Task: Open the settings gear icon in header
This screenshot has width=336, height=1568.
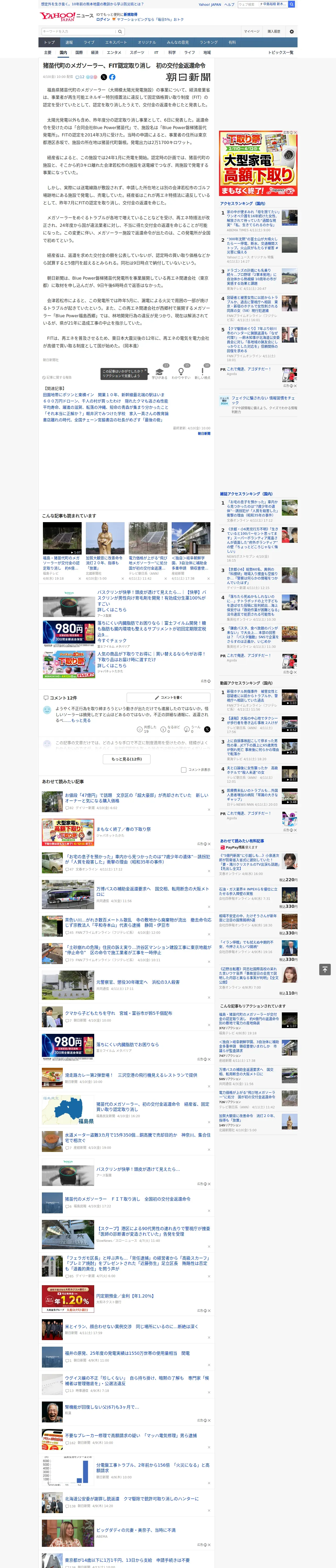Action: tap(292, 32)
